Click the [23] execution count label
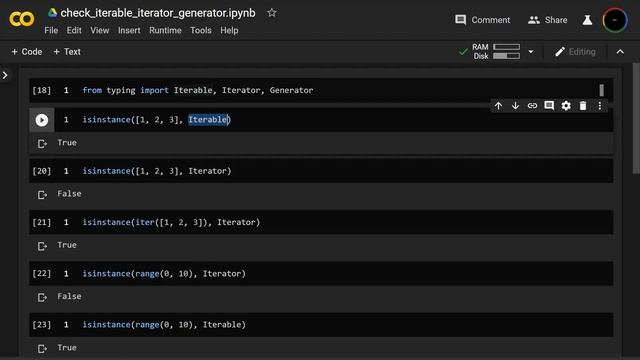This screenshot has width=640, height=360. [42, 325]
